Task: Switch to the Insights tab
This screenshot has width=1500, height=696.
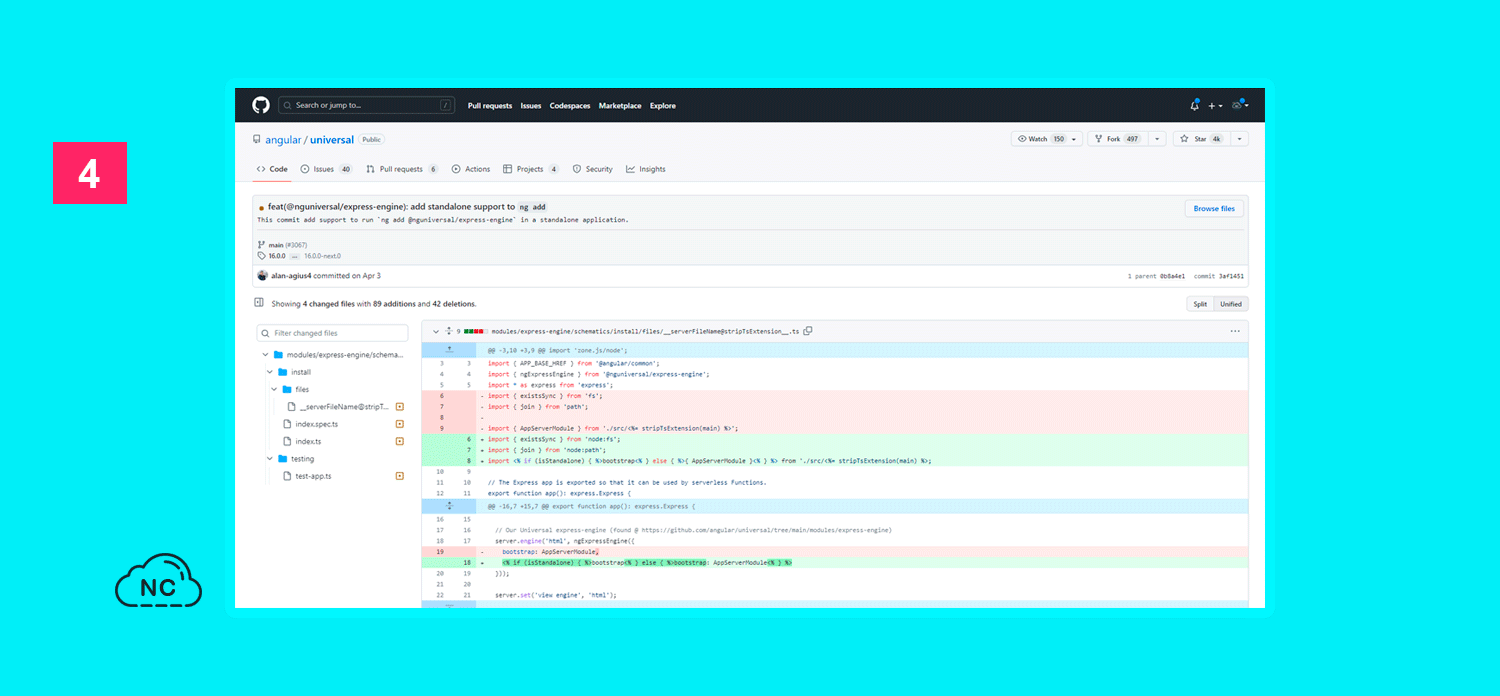Action: tap(646, 169)
